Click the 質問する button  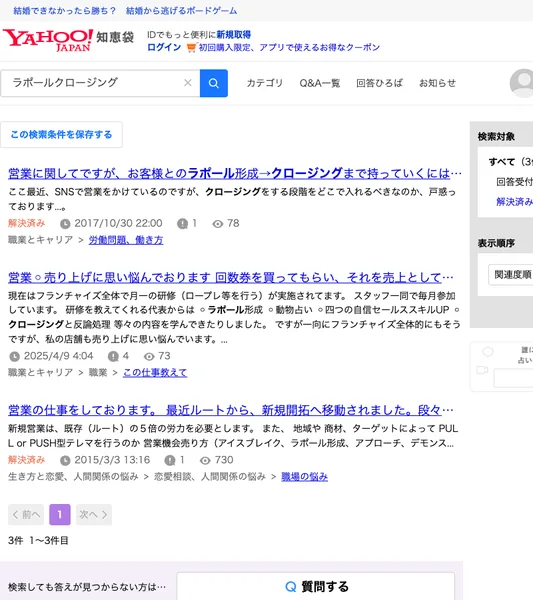tap(316, 586)
